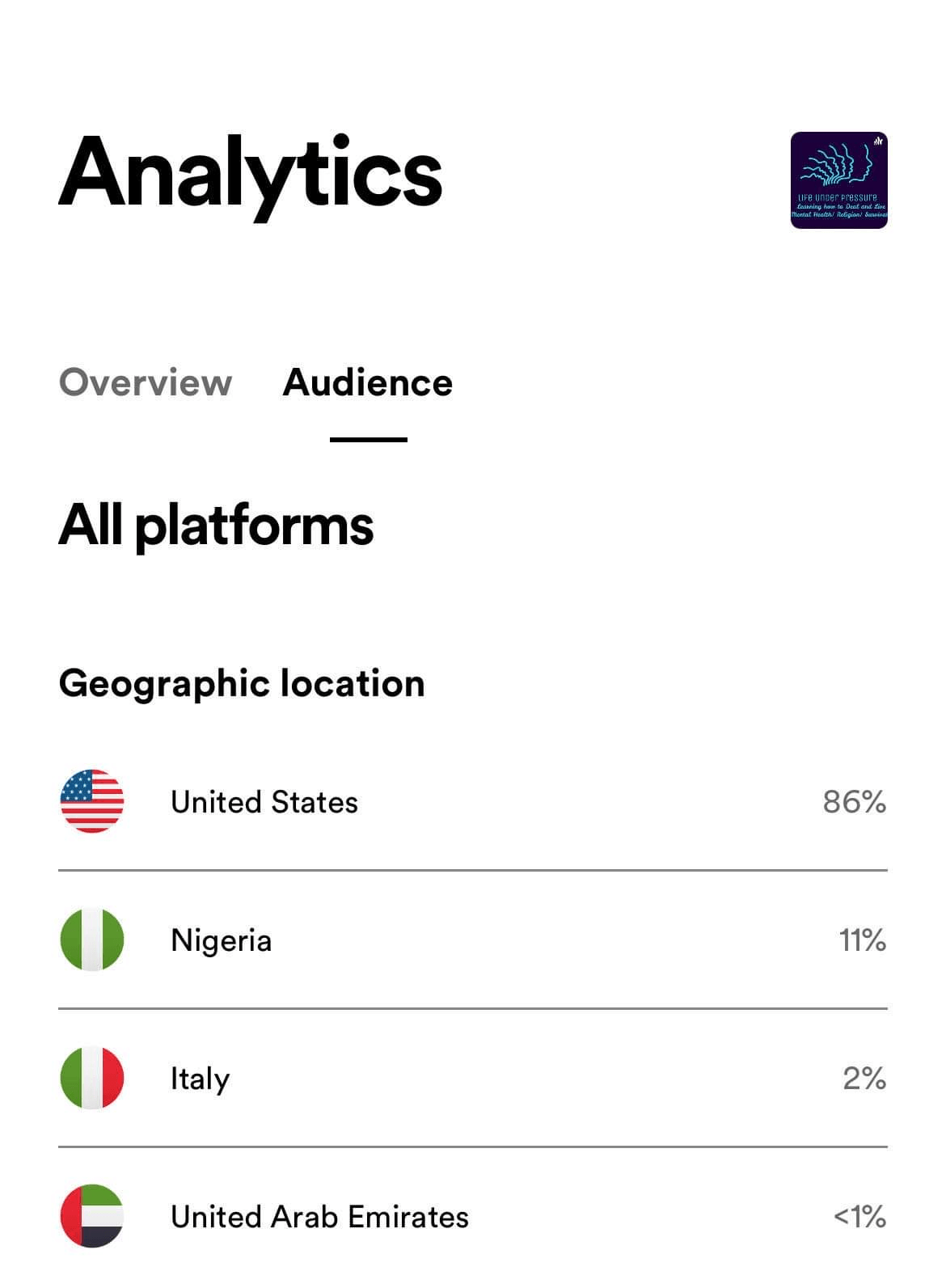
Task: Tap the Nigeria flag icon
Action: tap(92, 940)
